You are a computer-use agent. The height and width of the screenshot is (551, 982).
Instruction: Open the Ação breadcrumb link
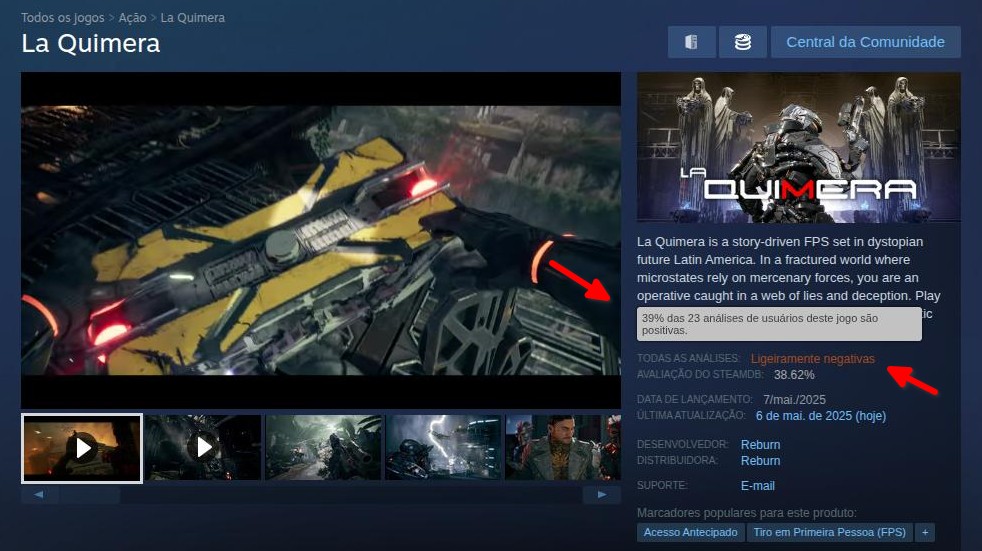click(132, 18)
